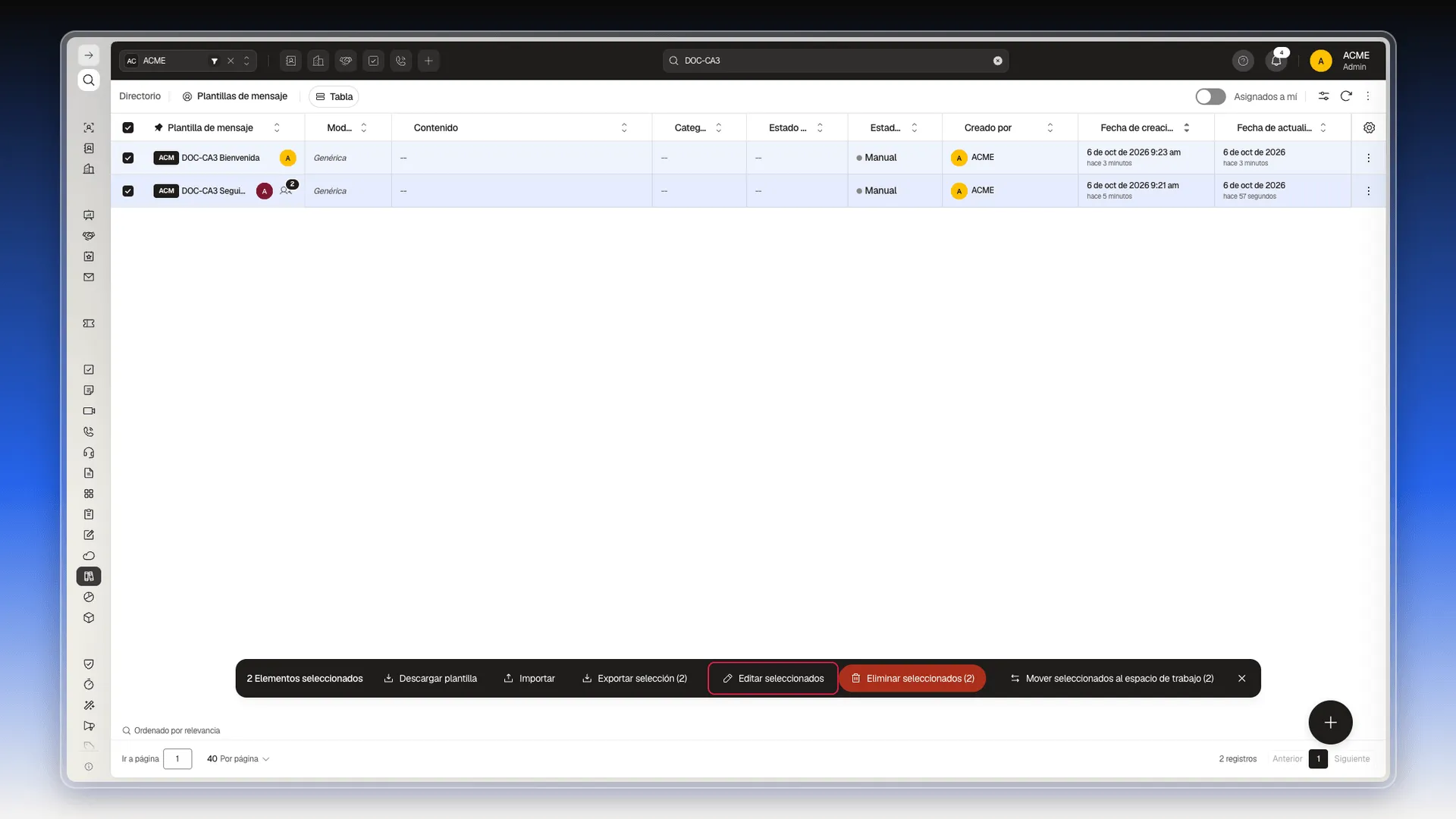Image resolution: width=1456 pixels, height=819 pixels.
Task: Click the phone icon in top bar
Action: (x=401, y=61)
